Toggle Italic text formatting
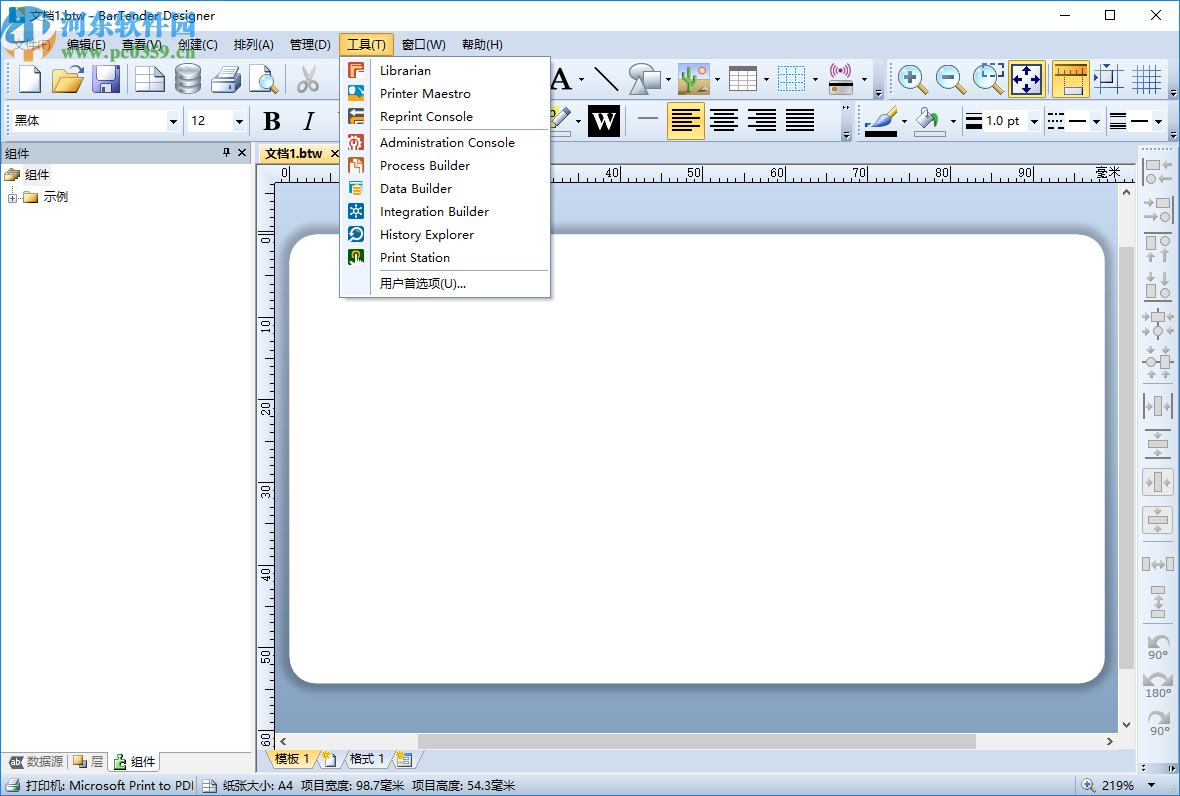 pos(309,121)
